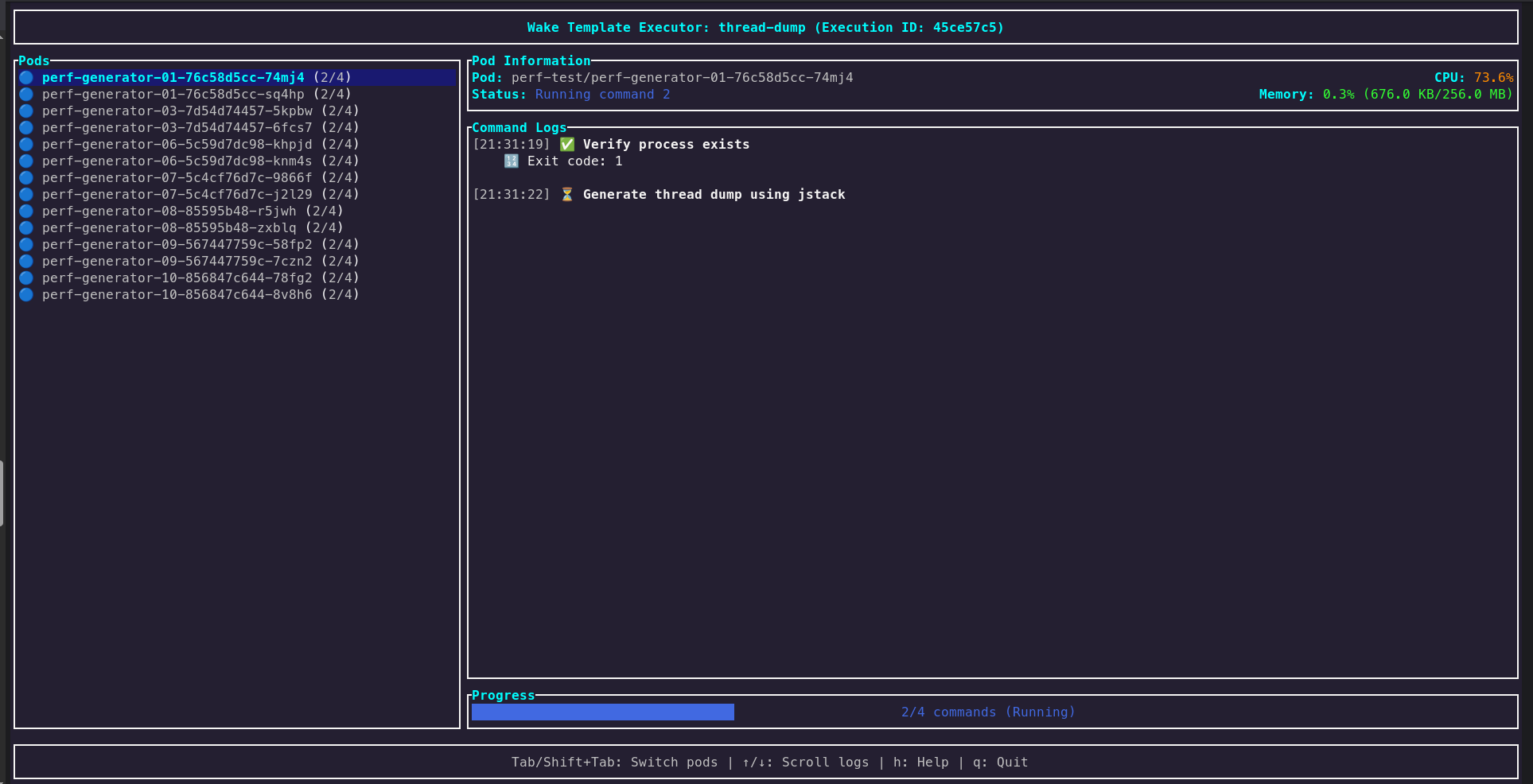The height and width of the screenshot is (784, 1533).
Task: Click the hourglass icon next to Generate thread dump
Action: click(x=567, y=194)
